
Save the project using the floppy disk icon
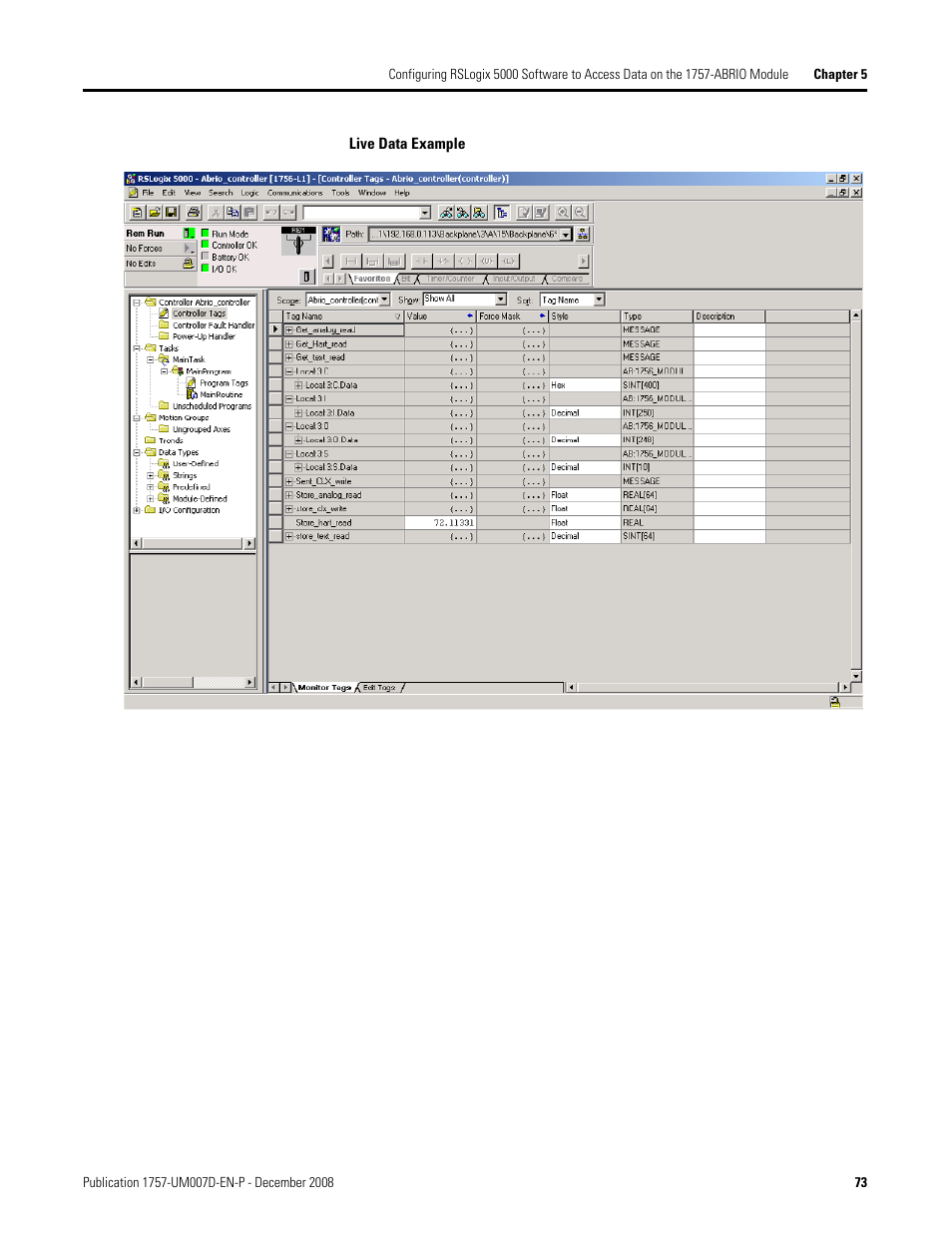[172, 213]
